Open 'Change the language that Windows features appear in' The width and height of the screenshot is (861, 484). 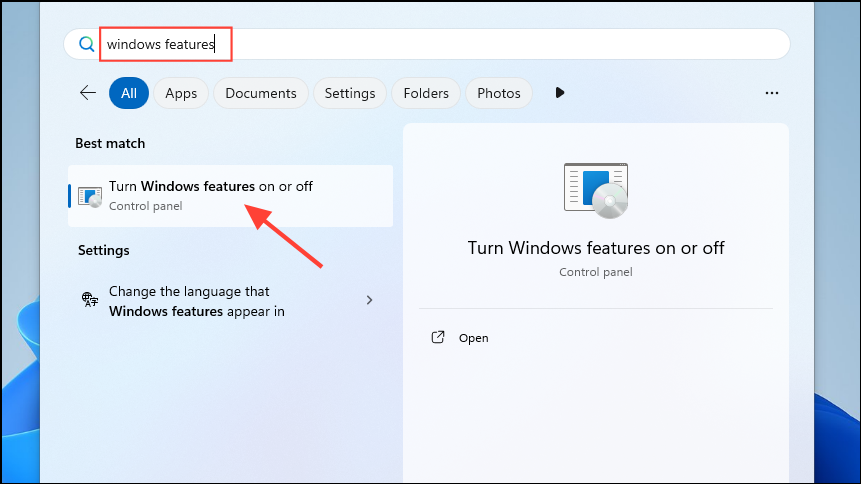pos(231,301)
